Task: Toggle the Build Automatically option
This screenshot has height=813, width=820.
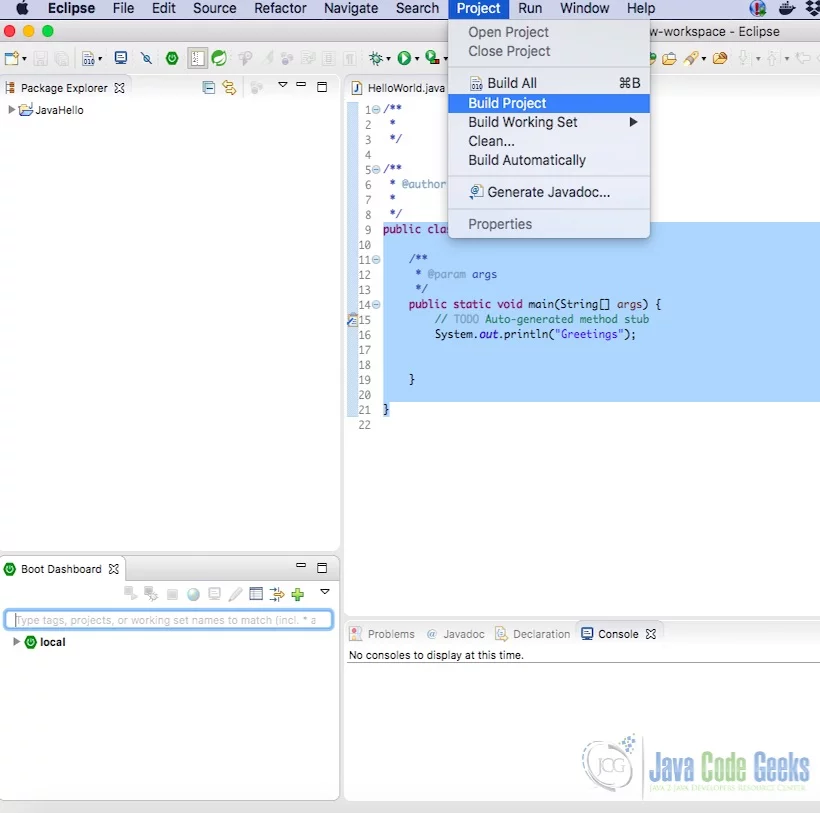Action: pyautogui.click(x=527, y=160)
